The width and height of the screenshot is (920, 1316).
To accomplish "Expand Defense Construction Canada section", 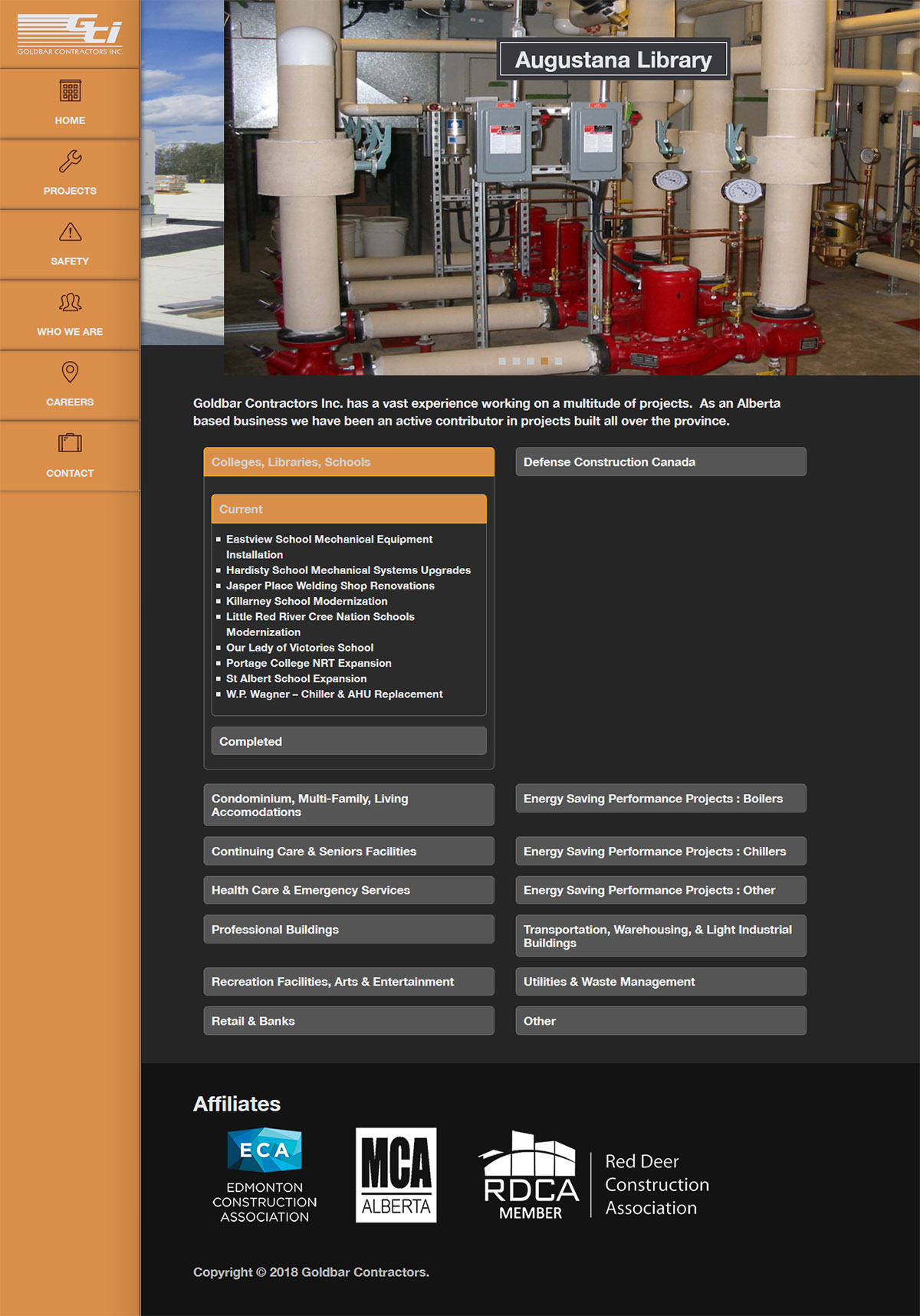I will 661,462.
